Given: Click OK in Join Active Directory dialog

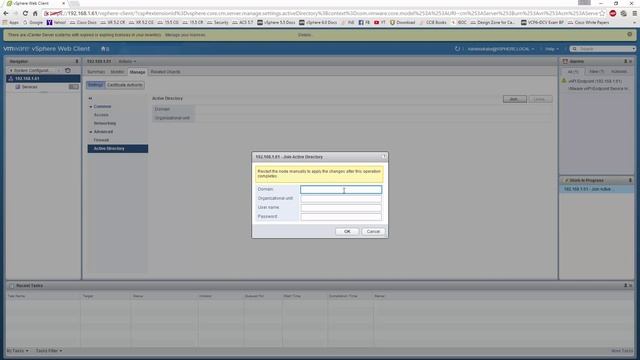Looking at the screenshot, I should click(x=347, y=231).
